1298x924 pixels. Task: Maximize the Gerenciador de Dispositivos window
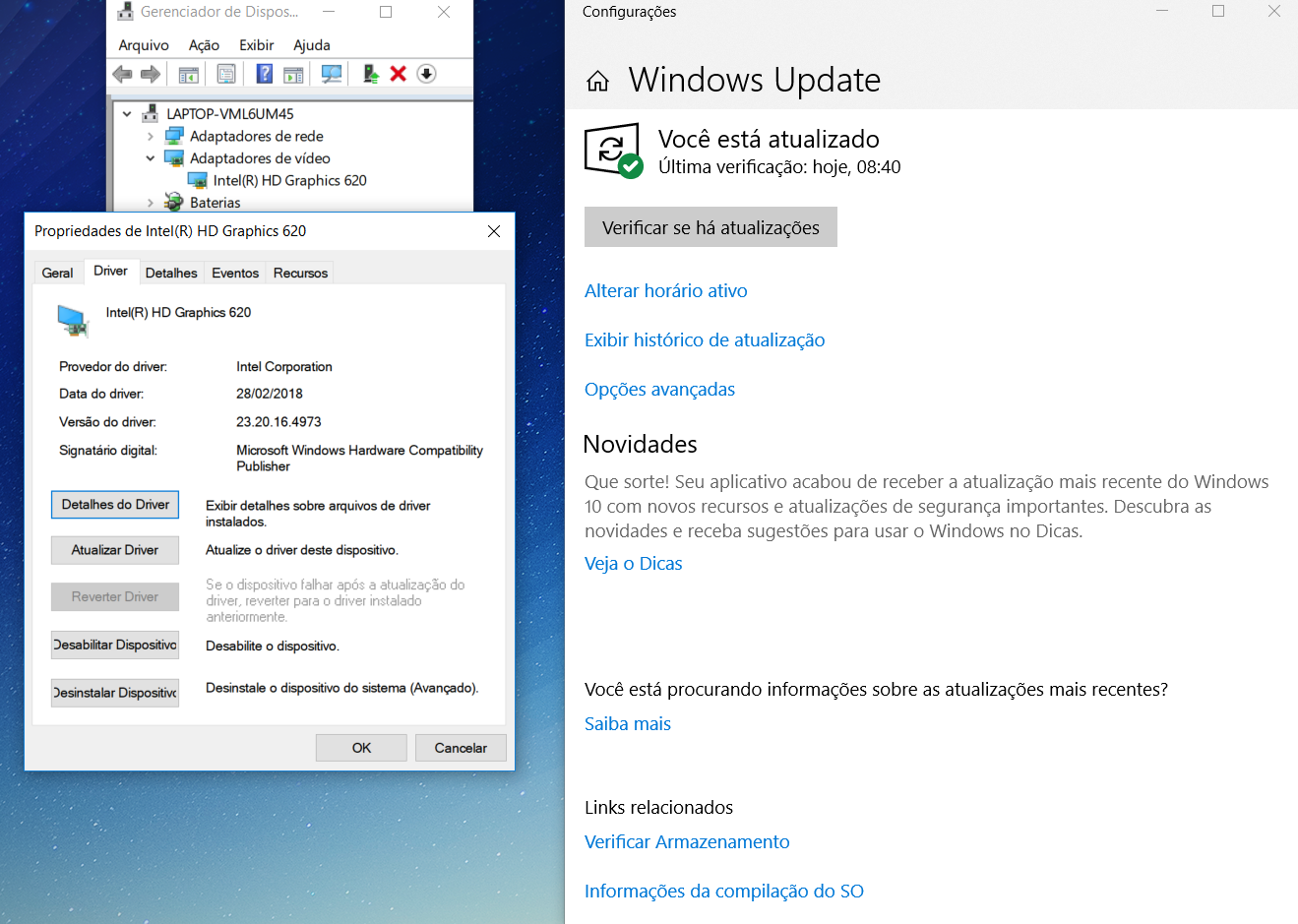[386, 12]
